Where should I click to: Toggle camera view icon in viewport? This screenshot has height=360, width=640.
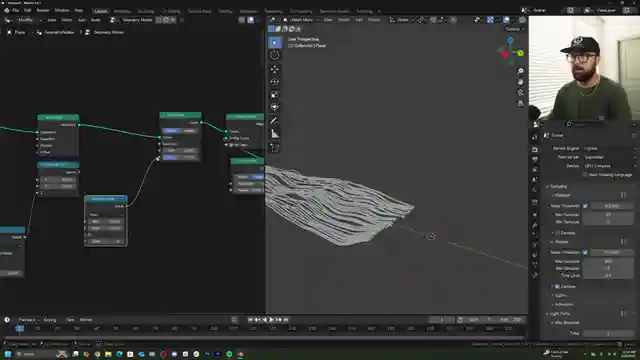click(520, 93)
